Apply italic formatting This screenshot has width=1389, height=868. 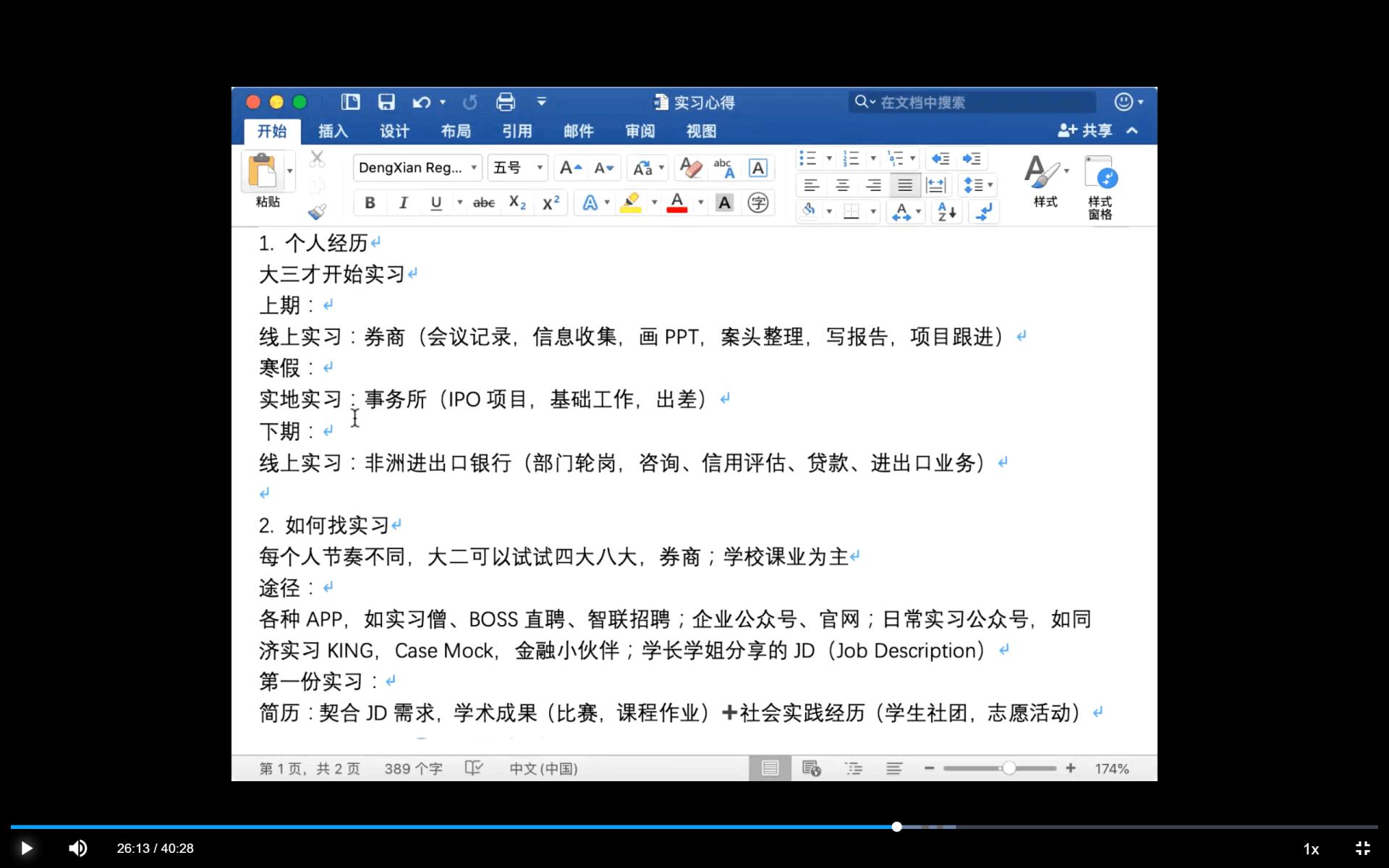(x=403, y=203)
